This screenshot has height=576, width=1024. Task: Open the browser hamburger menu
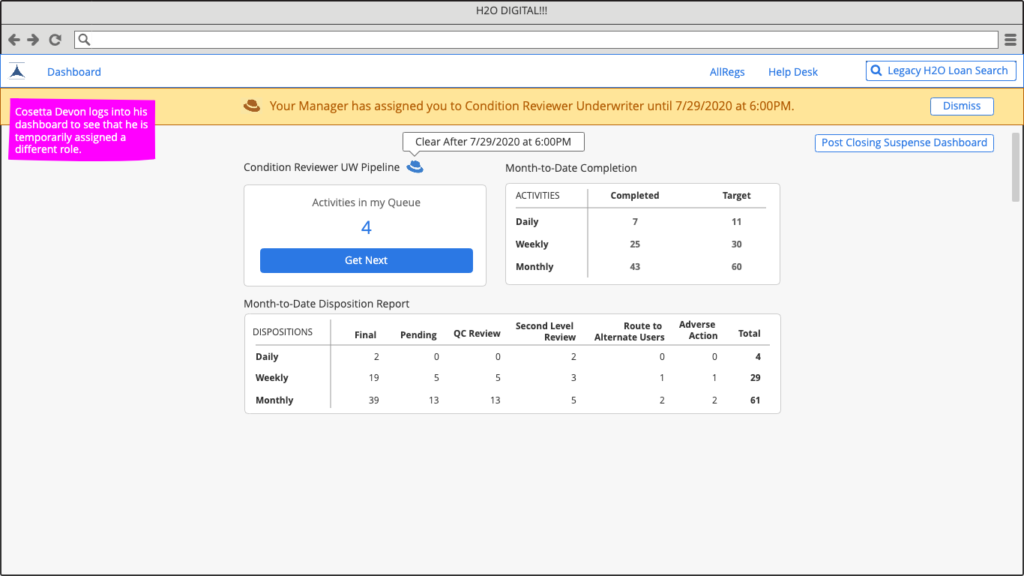pos(1010,40)
